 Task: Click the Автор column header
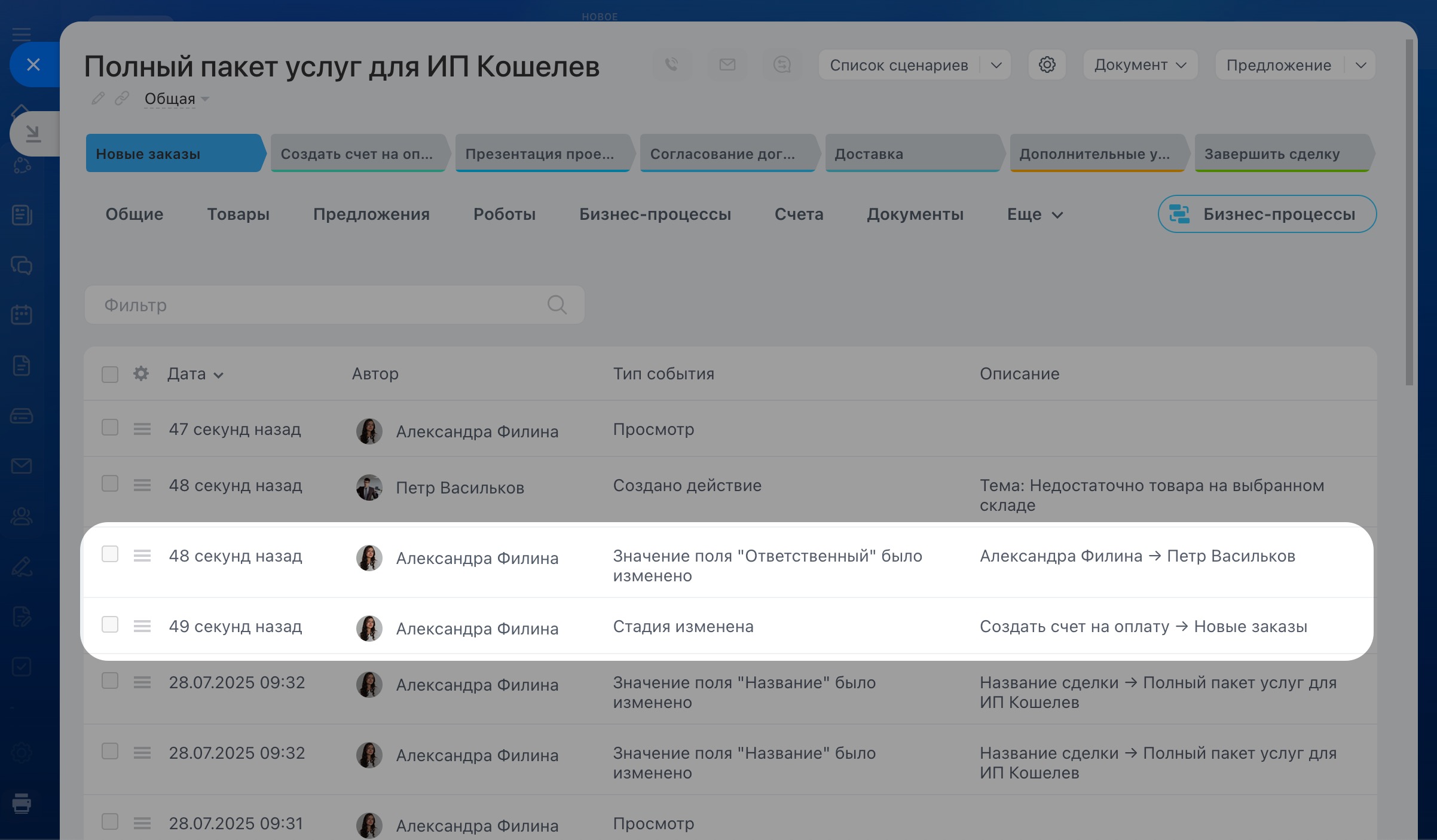click(375, 374)
